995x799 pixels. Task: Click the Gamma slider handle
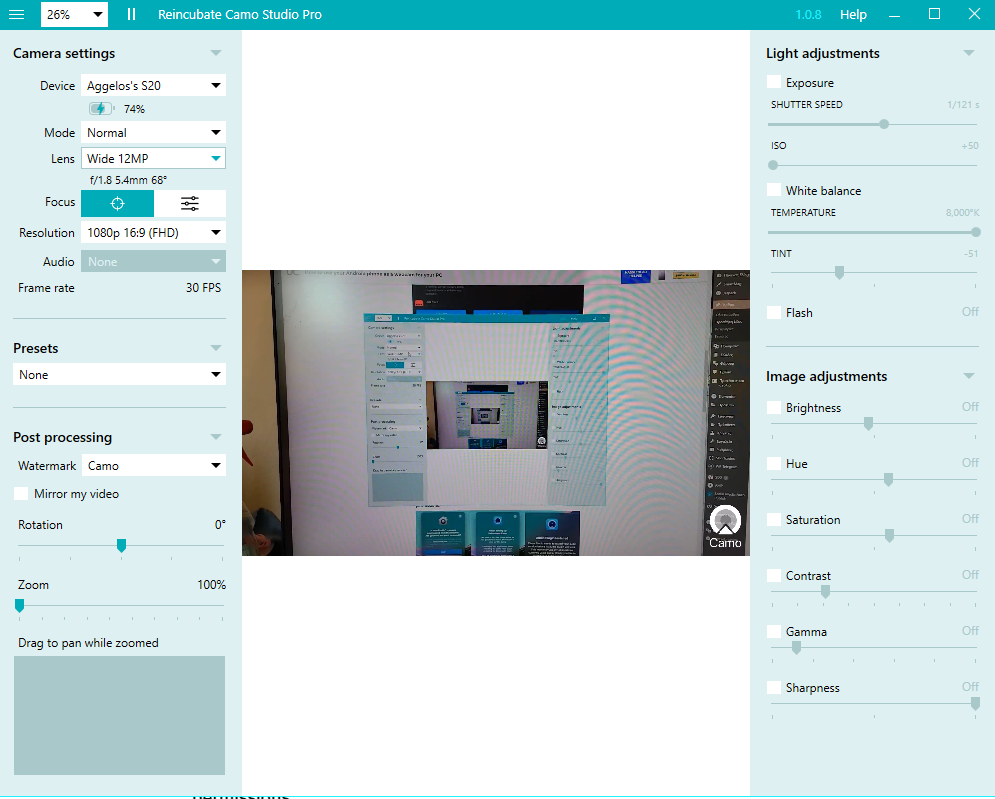click(x=796, y=647)
